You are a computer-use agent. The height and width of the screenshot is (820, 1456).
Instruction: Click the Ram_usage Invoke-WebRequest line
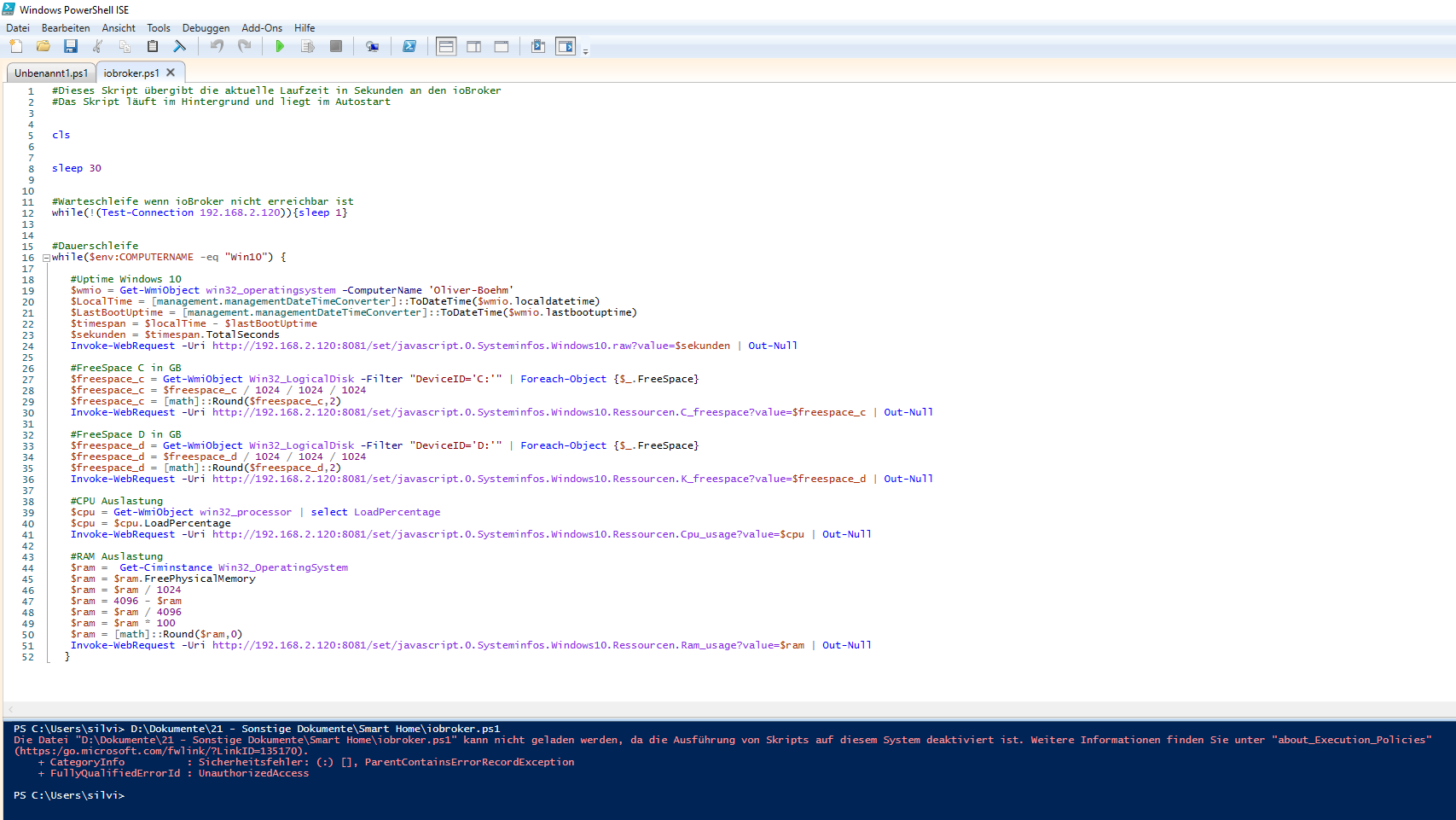tap(471, 645)
